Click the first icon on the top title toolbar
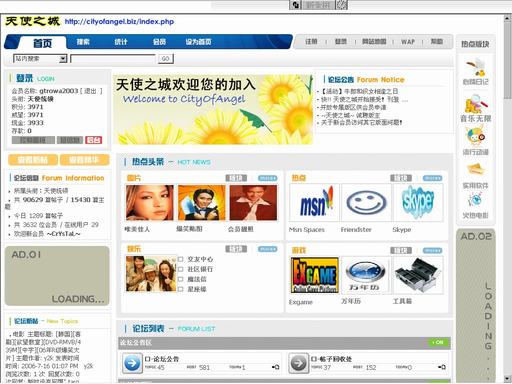 [295, 5]
